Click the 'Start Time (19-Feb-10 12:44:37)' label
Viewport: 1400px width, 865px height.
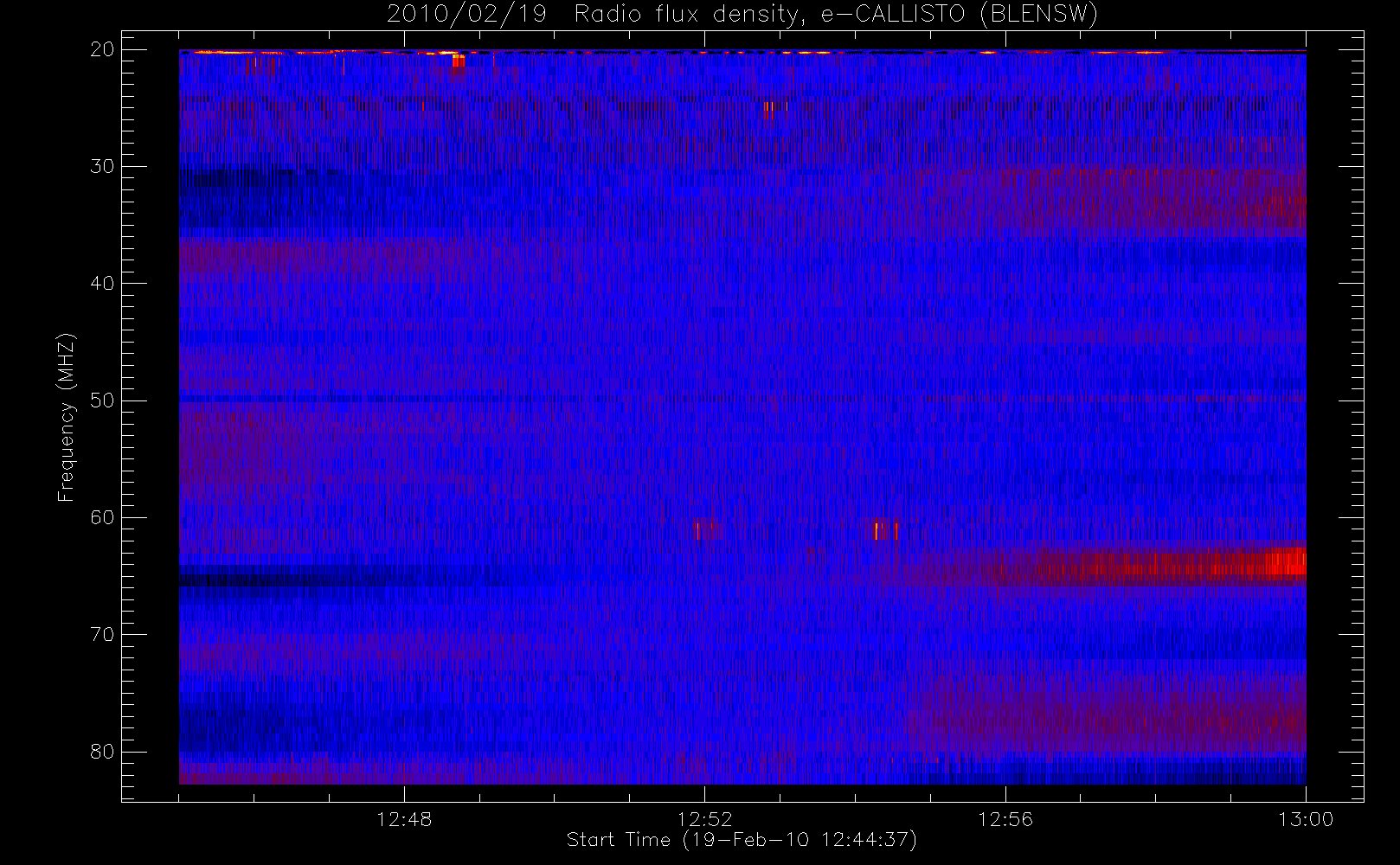tap(742, 840)
